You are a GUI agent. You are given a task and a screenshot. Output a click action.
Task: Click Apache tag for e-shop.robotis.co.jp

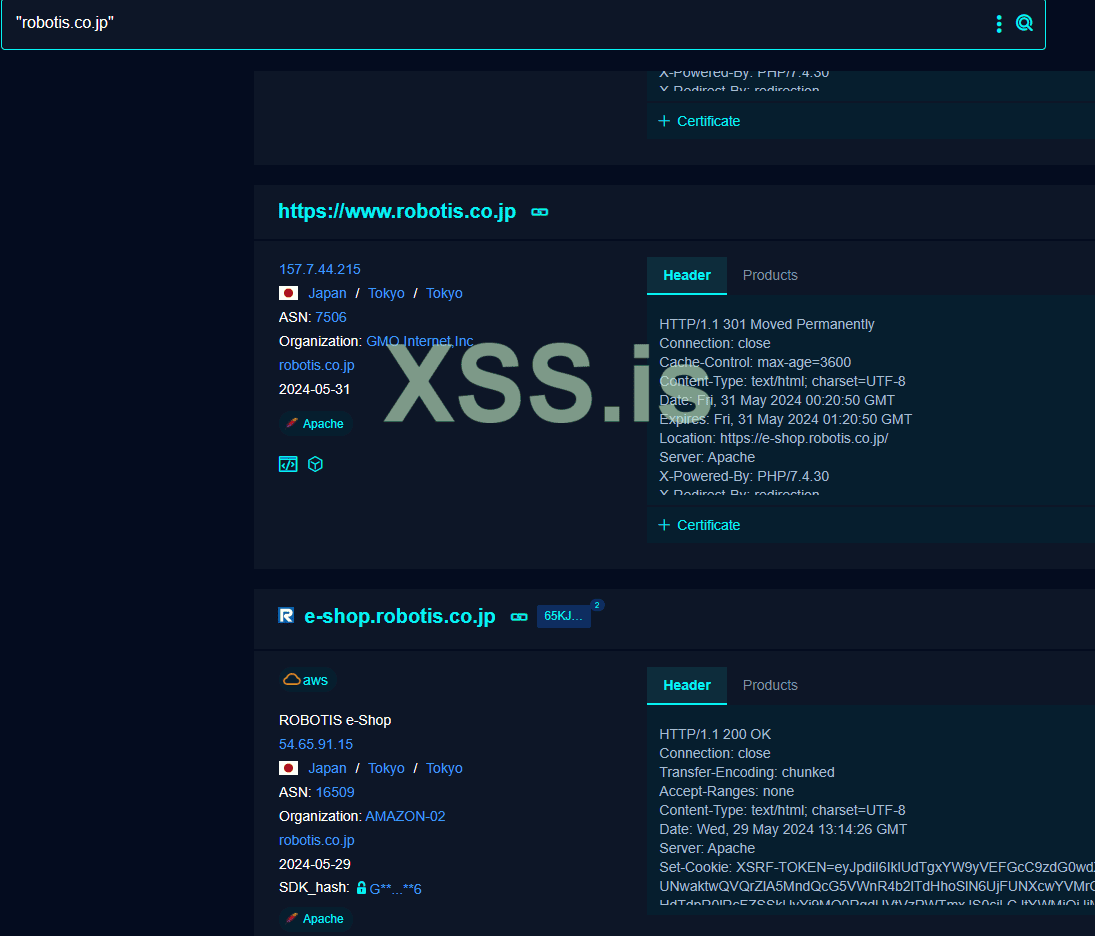coord(316,919)
